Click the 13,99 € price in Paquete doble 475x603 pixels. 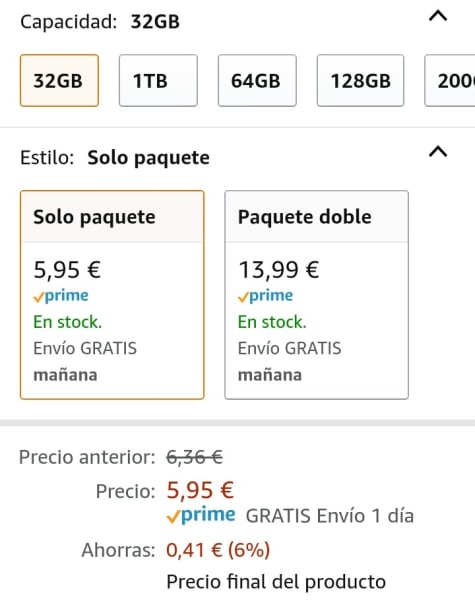pos(279,270)
